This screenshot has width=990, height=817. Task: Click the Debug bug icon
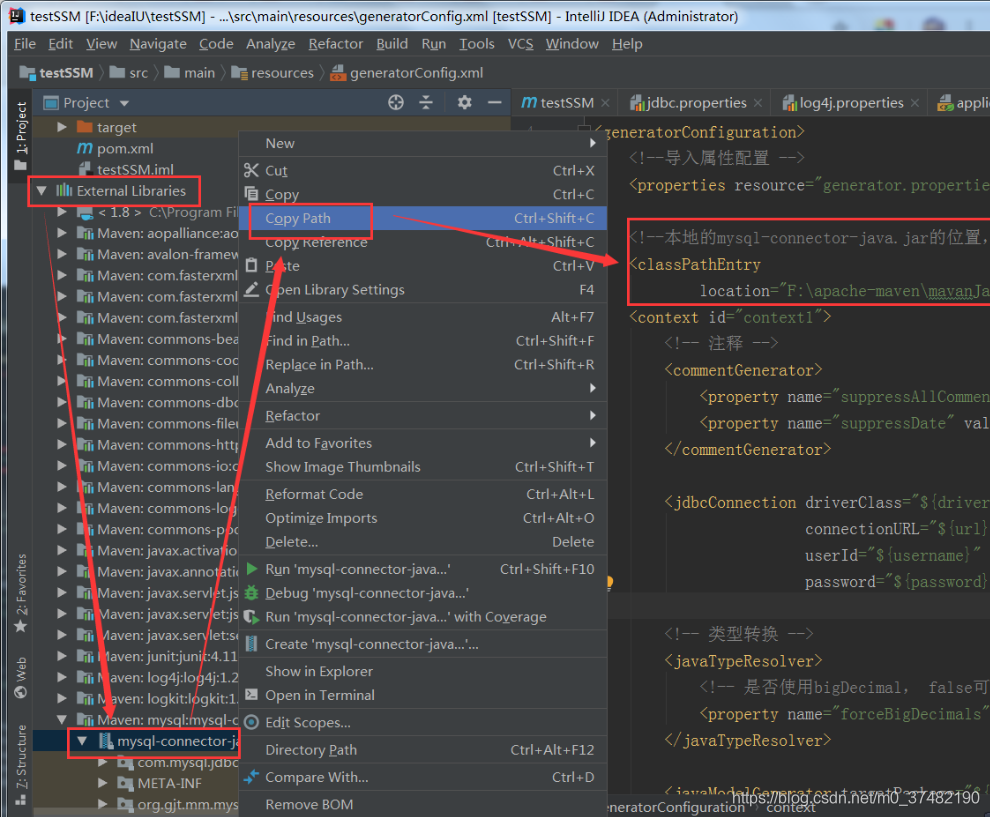(x=251, y=593)
